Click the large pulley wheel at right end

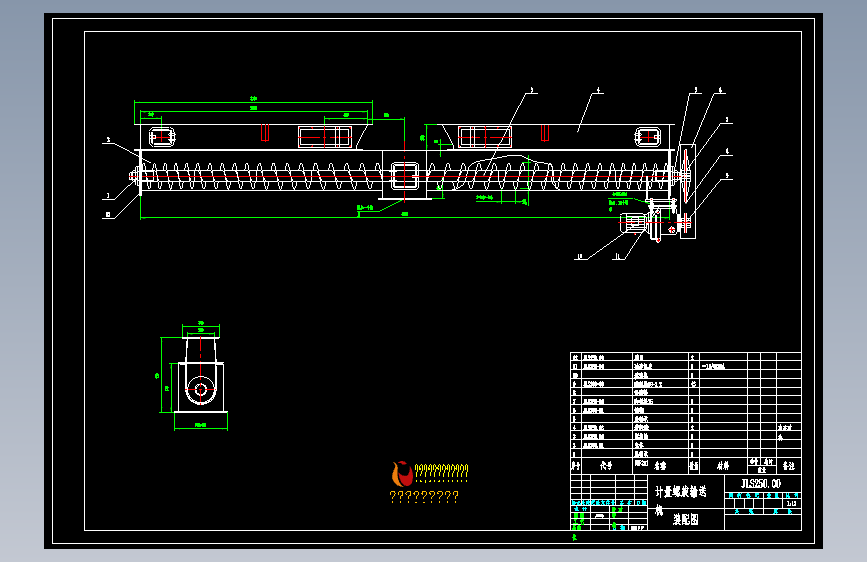point(687,176)
